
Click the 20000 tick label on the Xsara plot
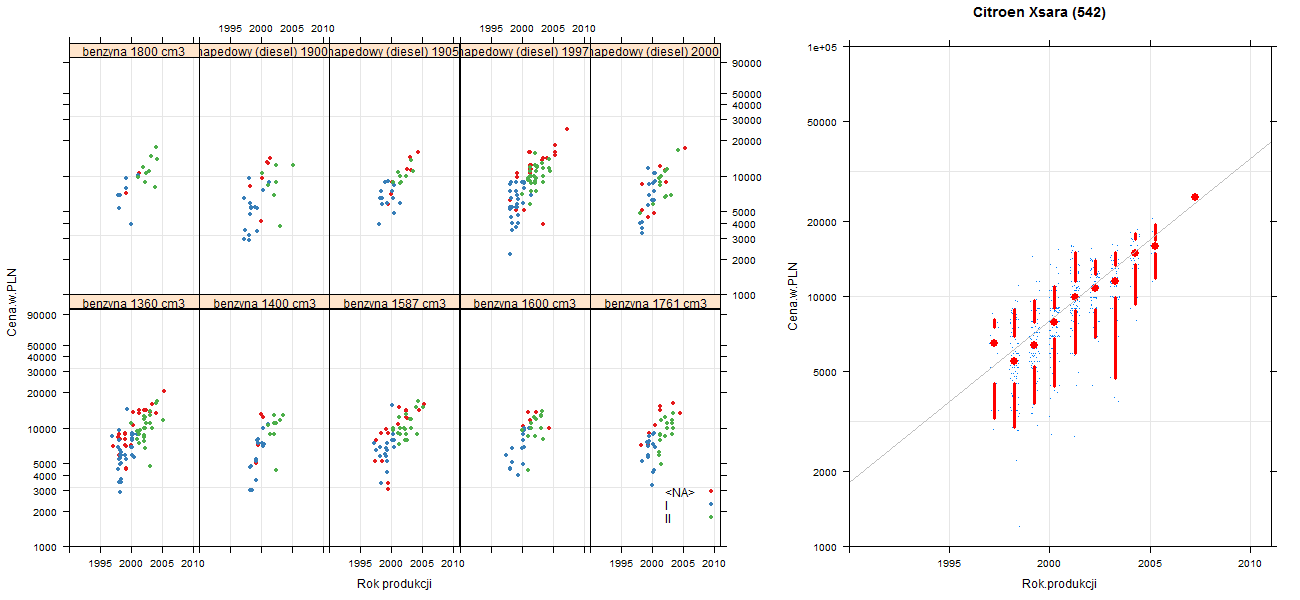822,221
